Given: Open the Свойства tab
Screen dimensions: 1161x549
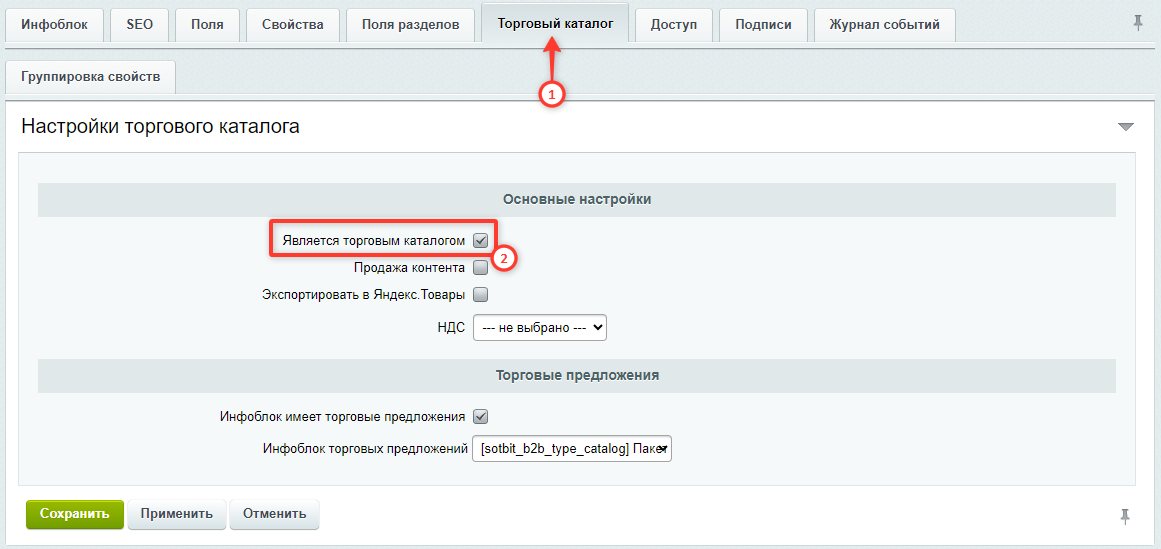Looking at the screenshot, I should point(292,24).
